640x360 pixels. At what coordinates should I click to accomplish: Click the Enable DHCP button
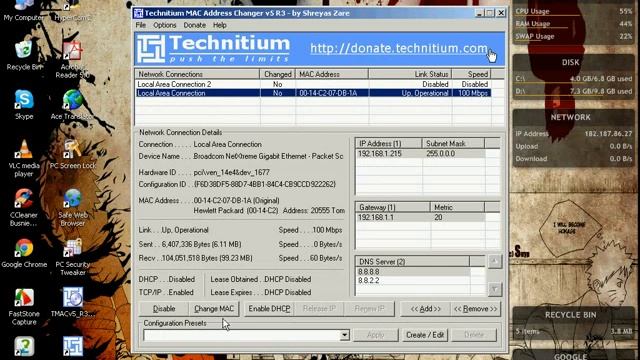pyautogui.click(x=269, y=309)
